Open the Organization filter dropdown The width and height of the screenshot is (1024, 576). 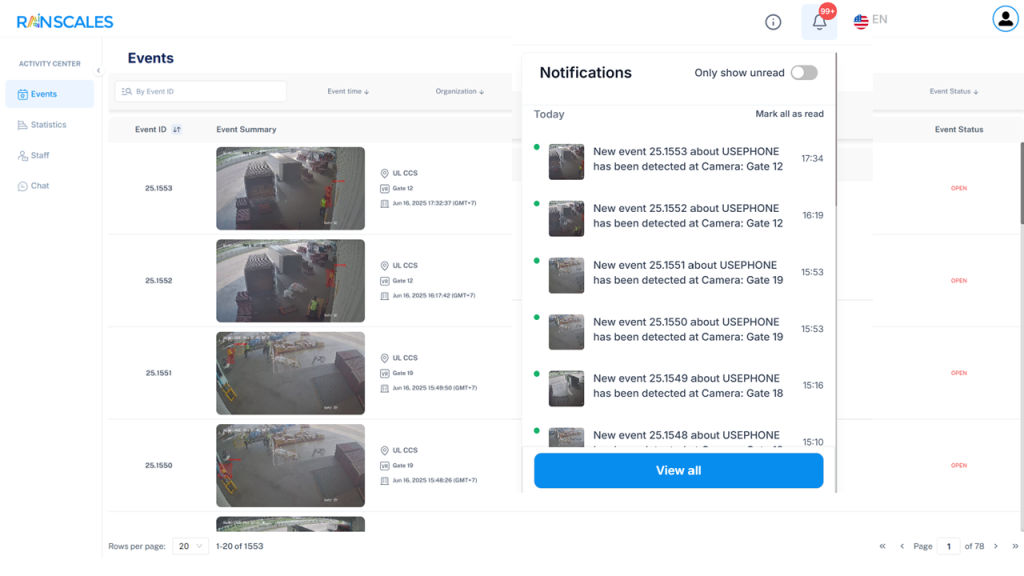pos(460,91)
